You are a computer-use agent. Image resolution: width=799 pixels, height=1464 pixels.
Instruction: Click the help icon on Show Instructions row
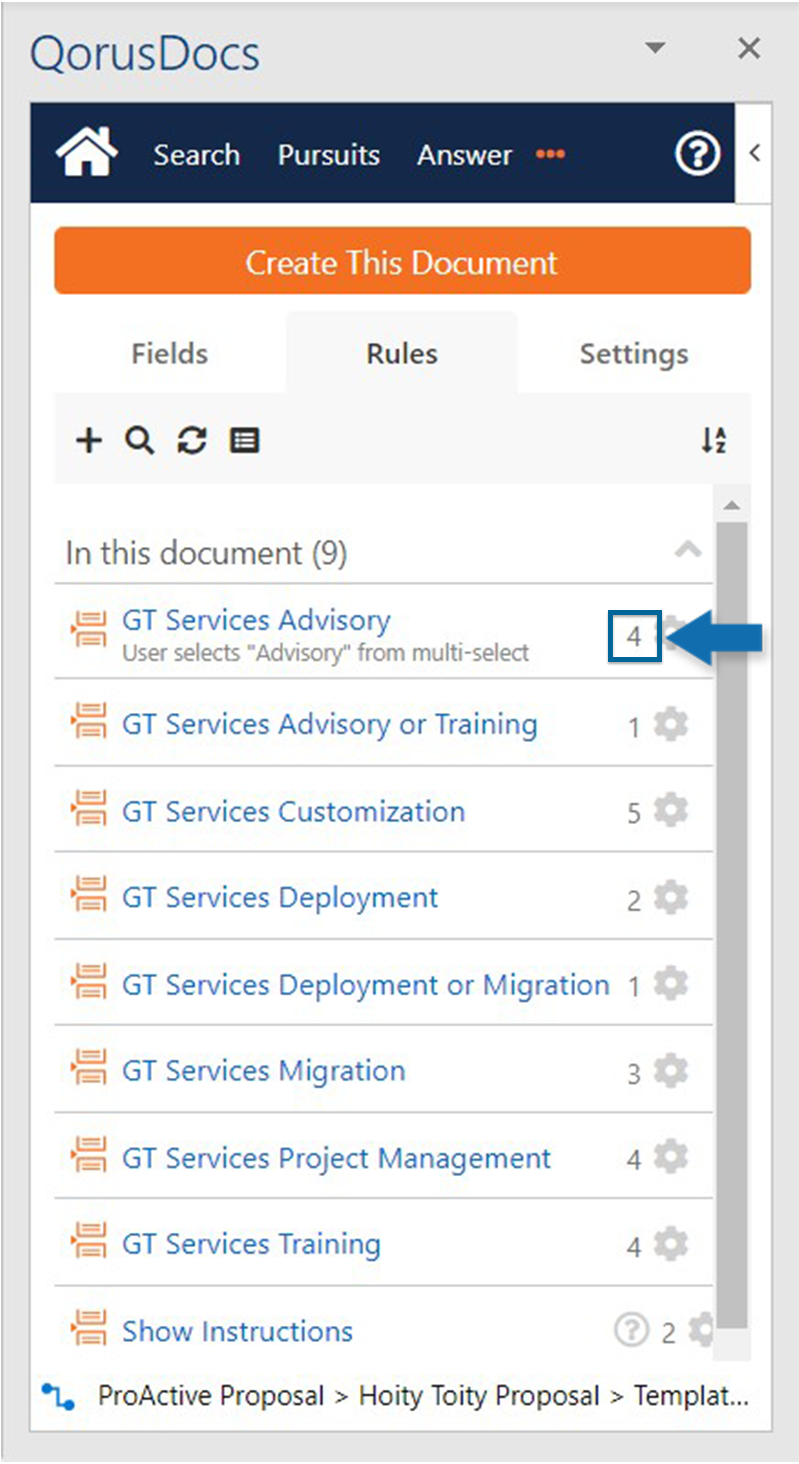[x=631, y=1330]
